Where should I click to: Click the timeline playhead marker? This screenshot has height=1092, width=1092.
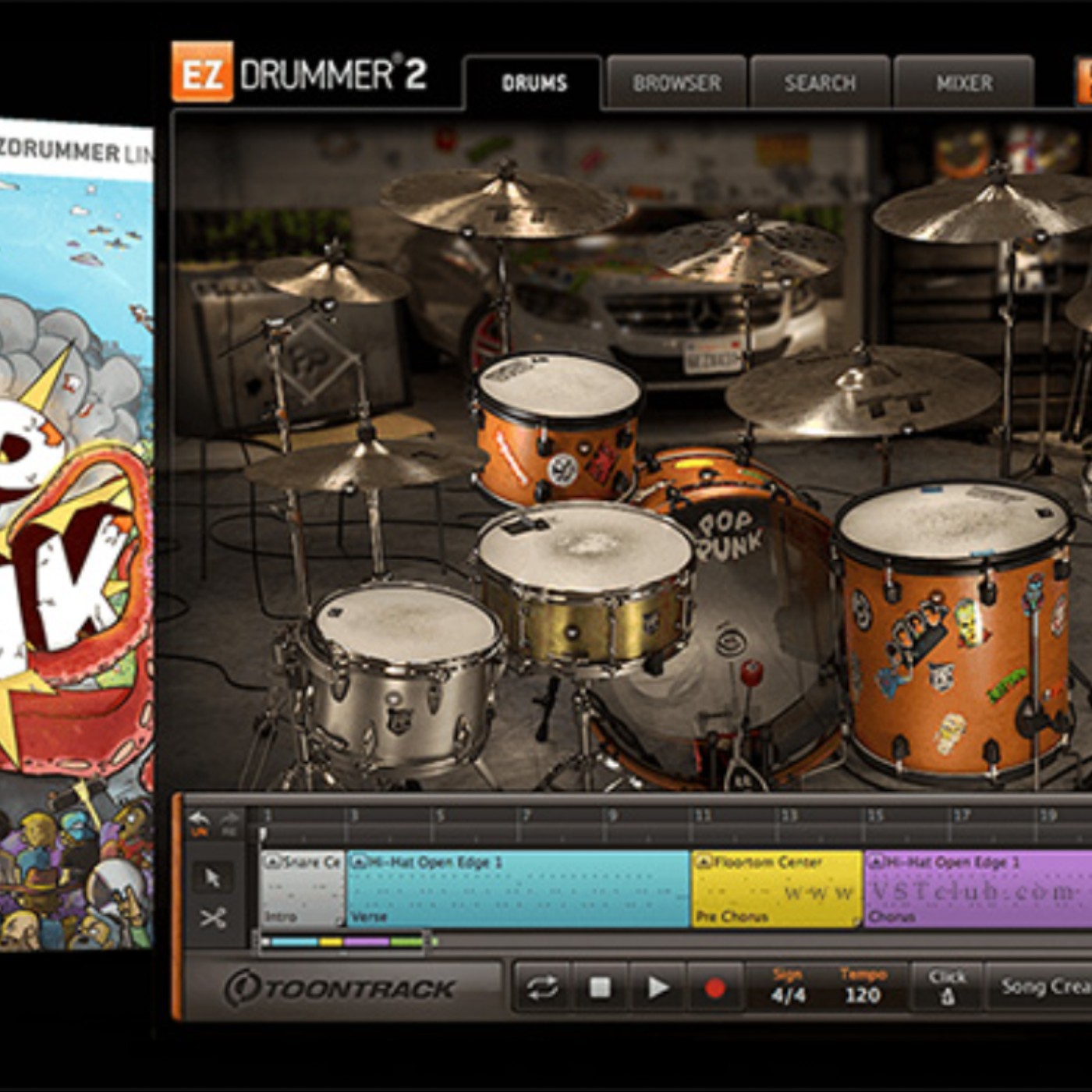[x=264, y=835]
